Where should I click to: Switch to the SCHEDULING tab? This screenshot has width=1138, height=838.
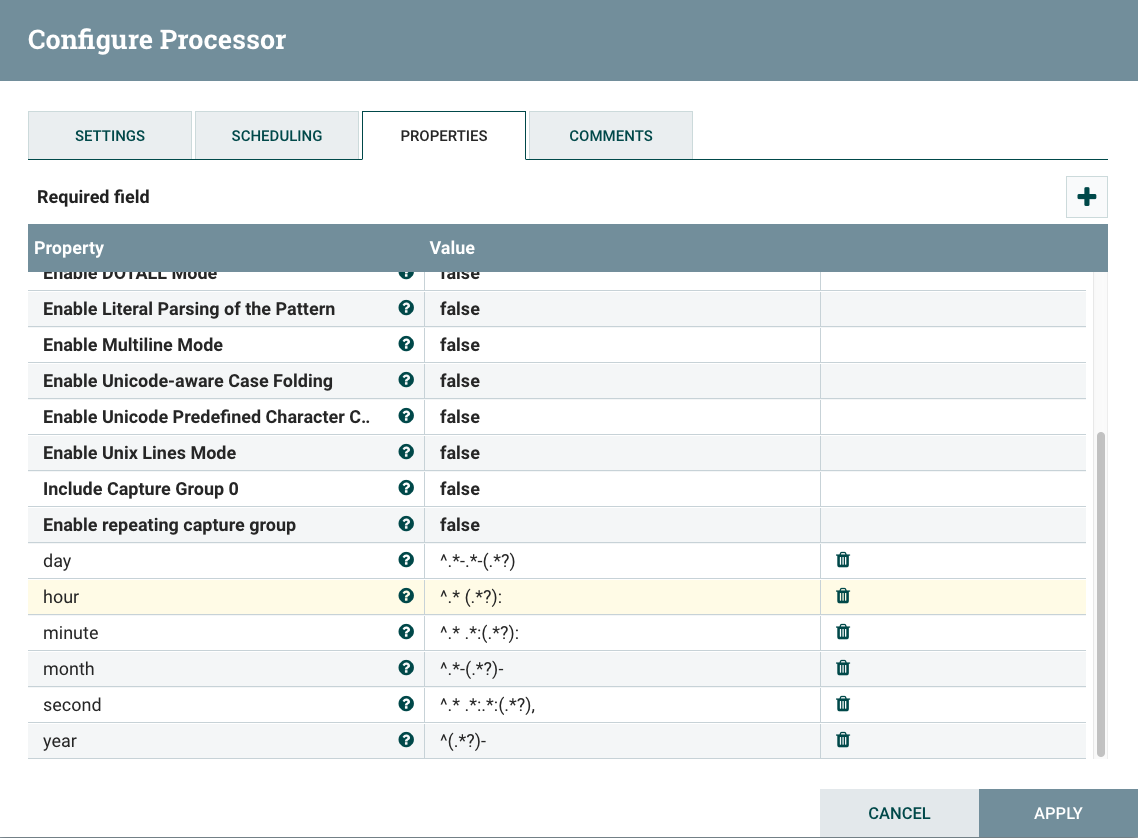point(277,135)
